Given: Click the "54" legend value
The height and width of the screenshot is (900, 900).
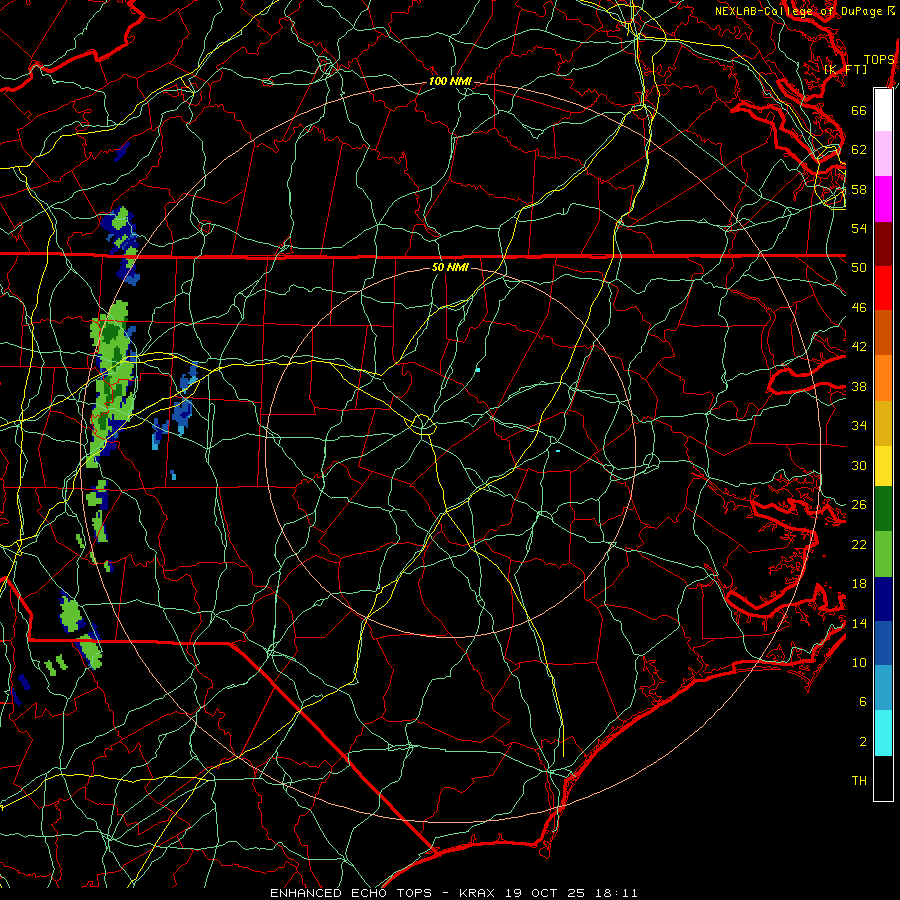Looking at the screenshot, I should click(x=859, y=228).
